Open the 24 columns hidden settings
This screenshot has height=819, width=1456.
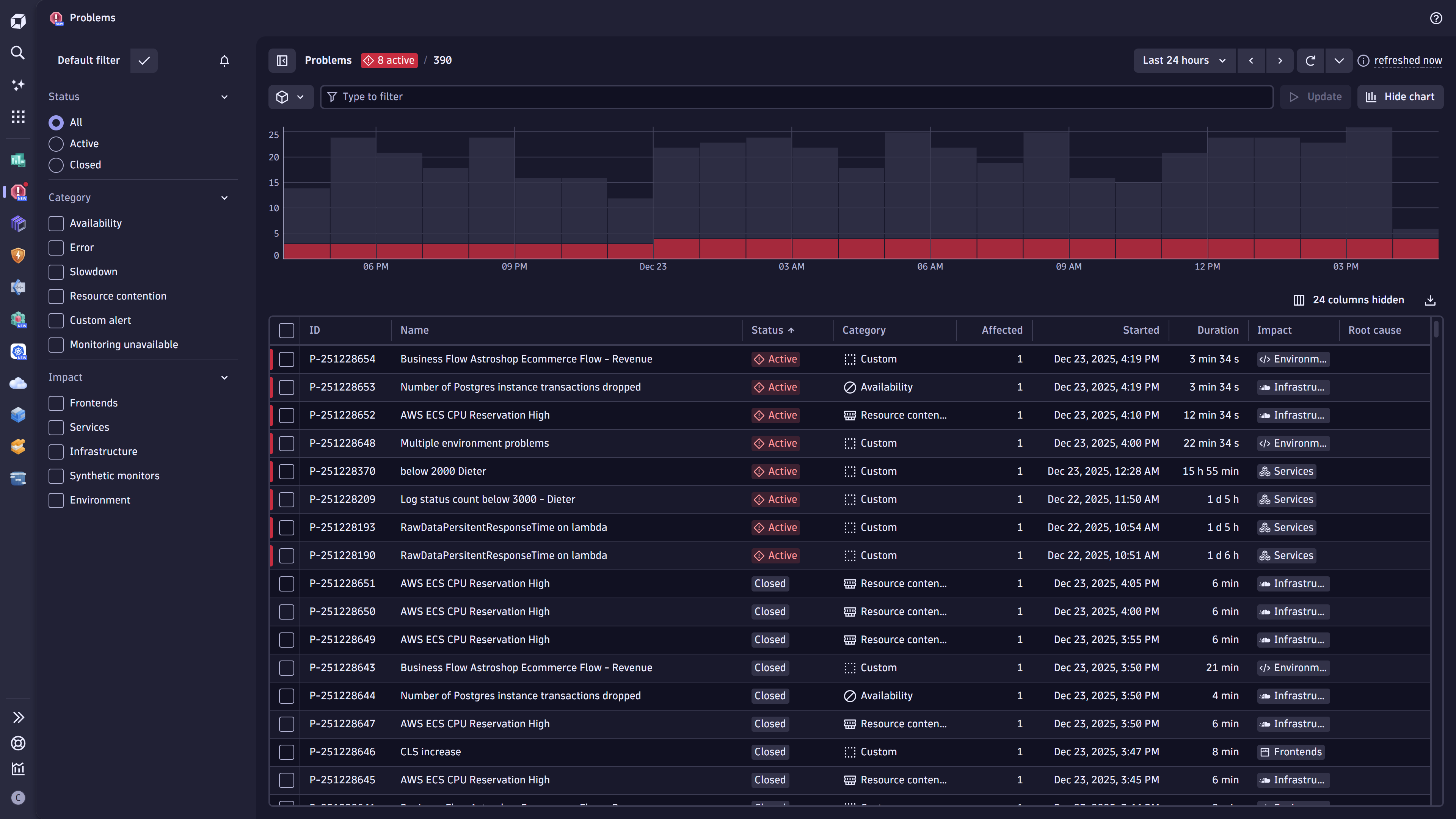1349,300
